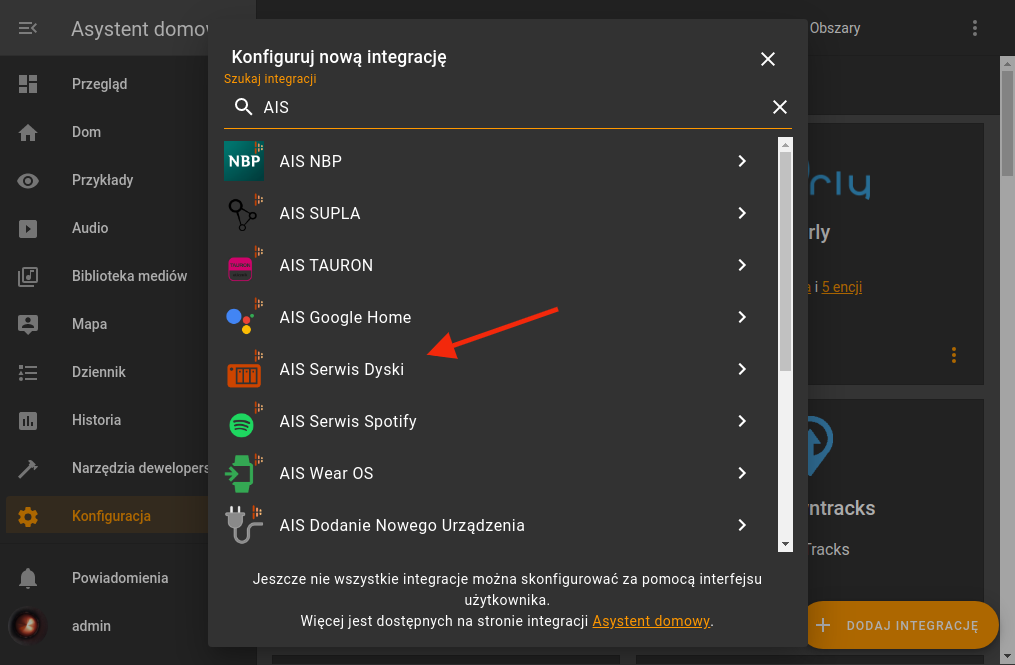Click the AIS SUPLA logo icon
Screen dimensions: 1015x665
[244, 213]
